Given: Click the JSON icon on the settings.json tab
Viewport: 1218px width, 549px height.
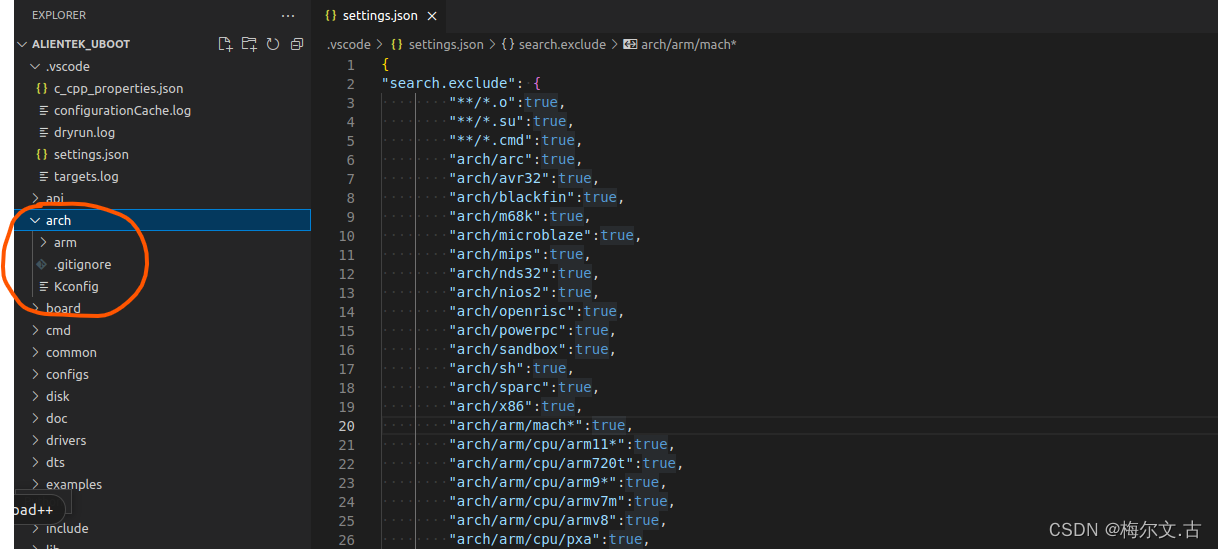Looking at the screenshot, I should (x=331, y=16).
